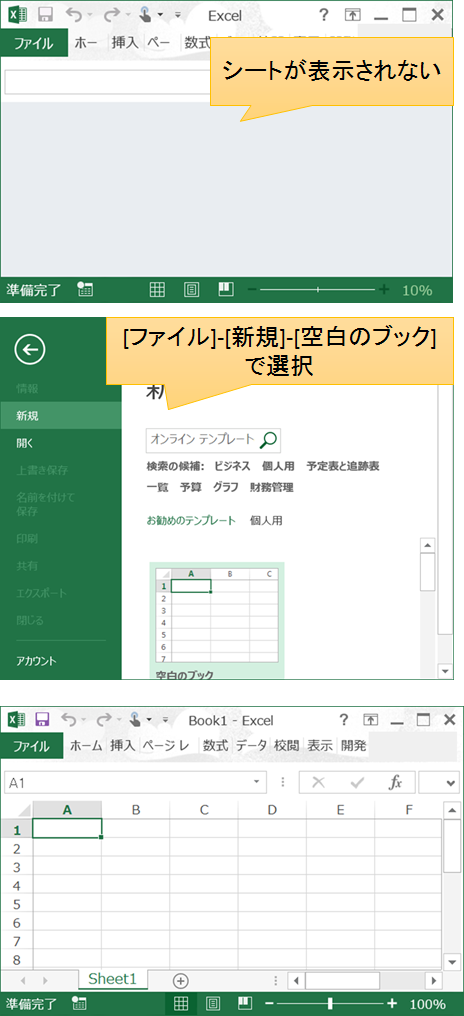The width and height of the screenshot is (464, 1016).
Task: Select 新規 in the backstage sidebar
Action: tap(61, 416)
